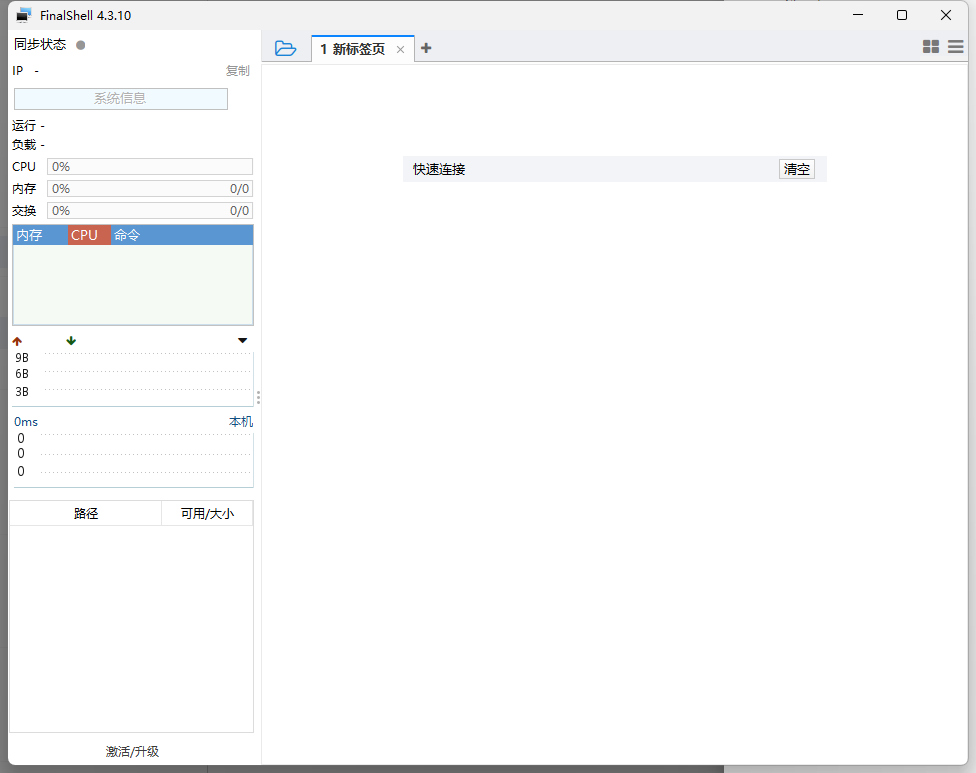This screenshot has height=773, width=976.
Task: Open the 本机 ping target selector
Action: pyautogui.click(x=241, y=422)
